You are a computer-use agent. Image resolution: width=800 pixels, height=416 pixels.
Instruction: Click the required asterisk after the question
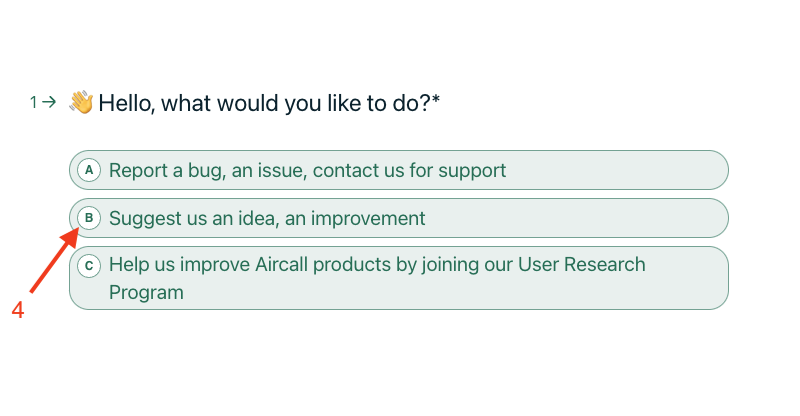point(436,99)
